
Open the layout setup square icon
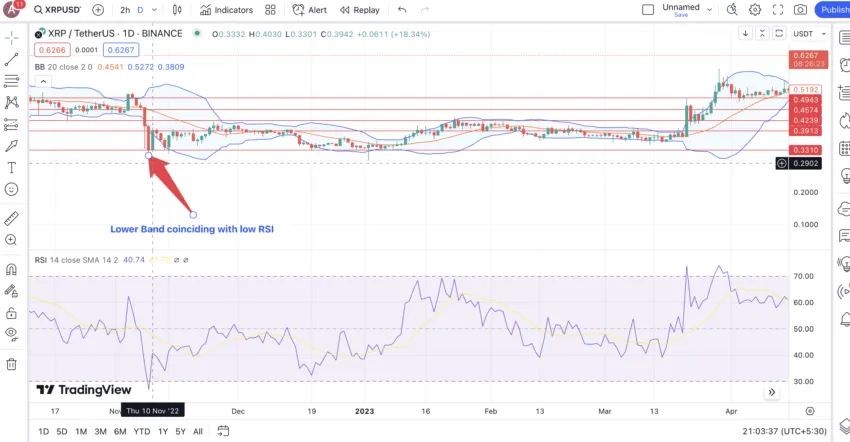coord(648,10)
